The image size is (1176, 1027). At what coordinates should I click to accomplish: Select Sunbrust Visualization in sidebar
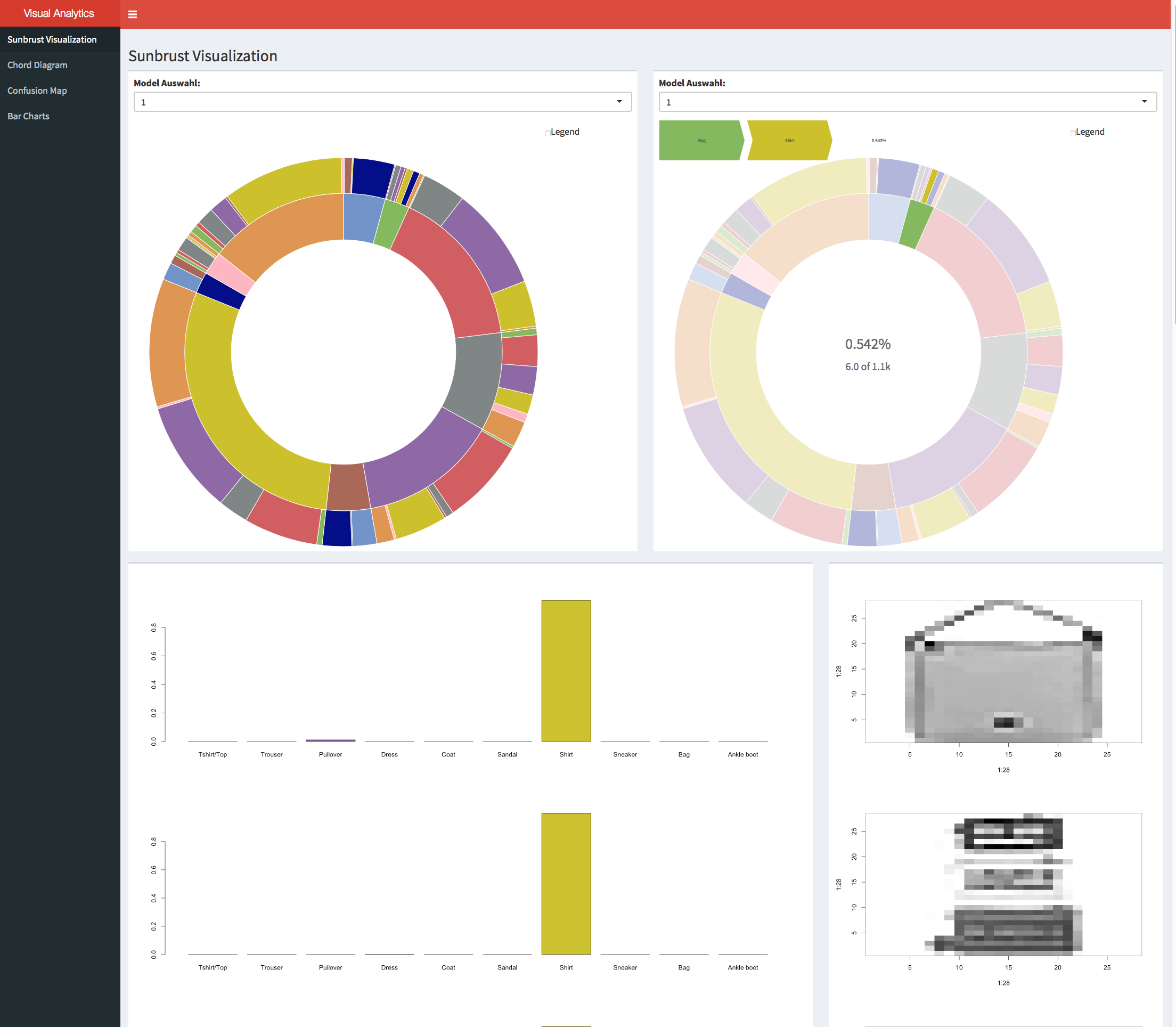[52, 39]
